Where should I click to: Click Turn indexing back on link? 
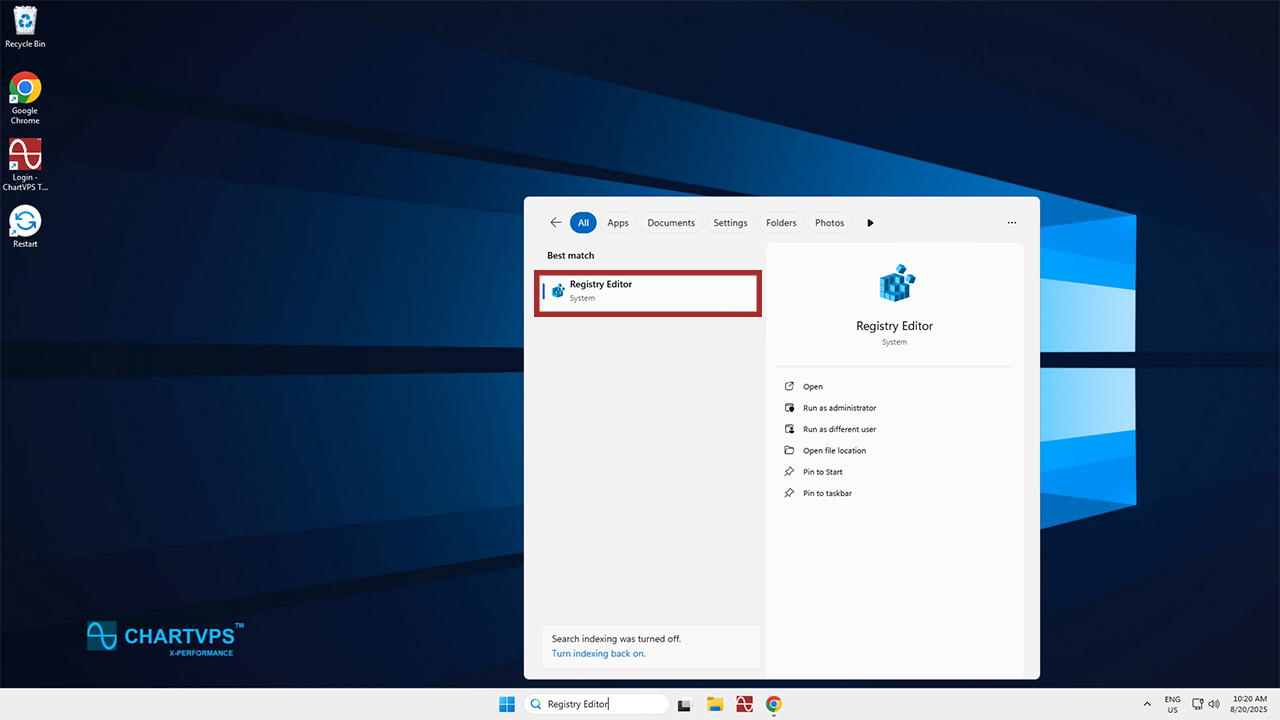point(598,653)
